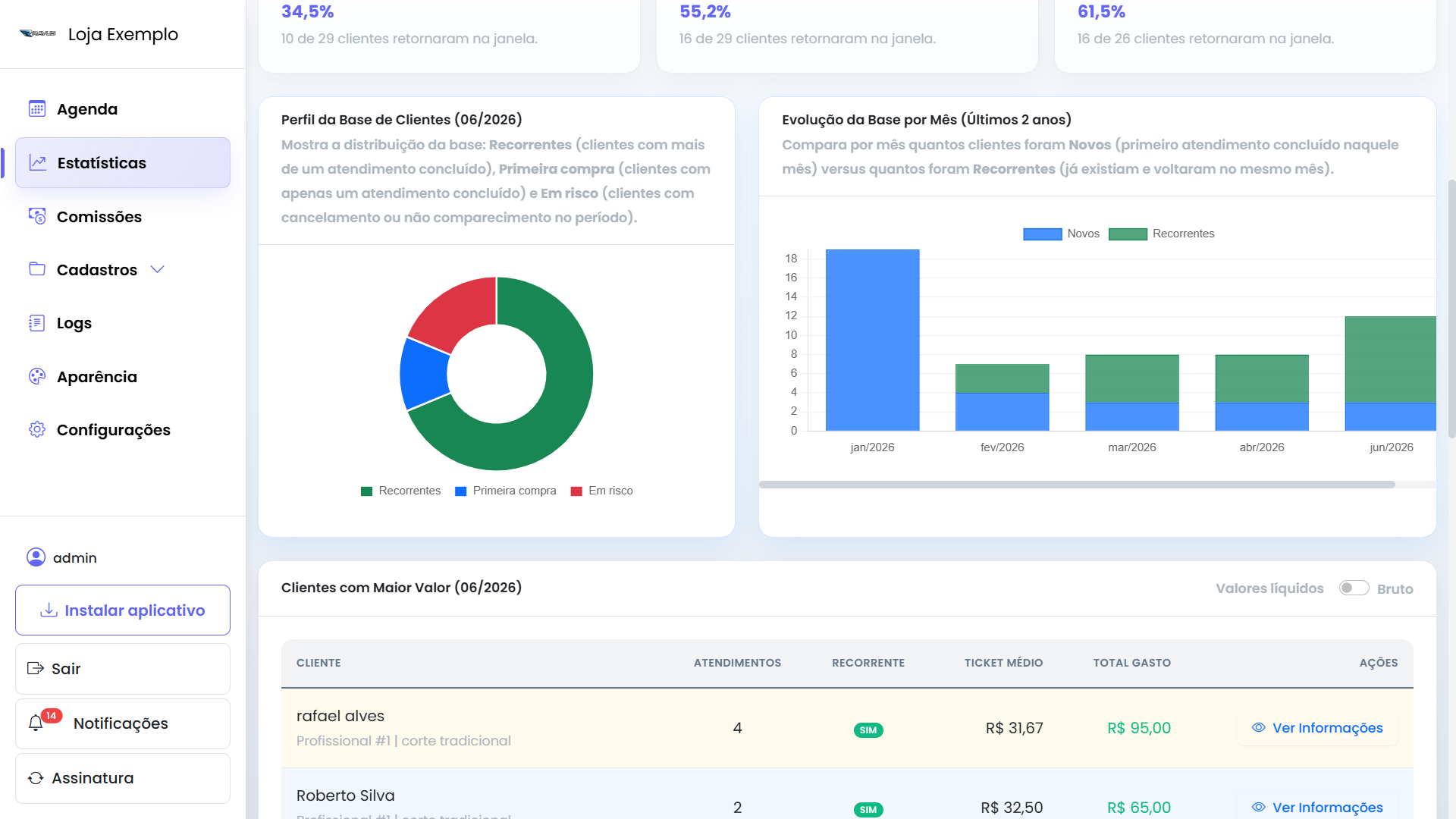Click the TICKET MÉDIO column header
Viewport: 1456px width, 819px height.
(1003, 663)
